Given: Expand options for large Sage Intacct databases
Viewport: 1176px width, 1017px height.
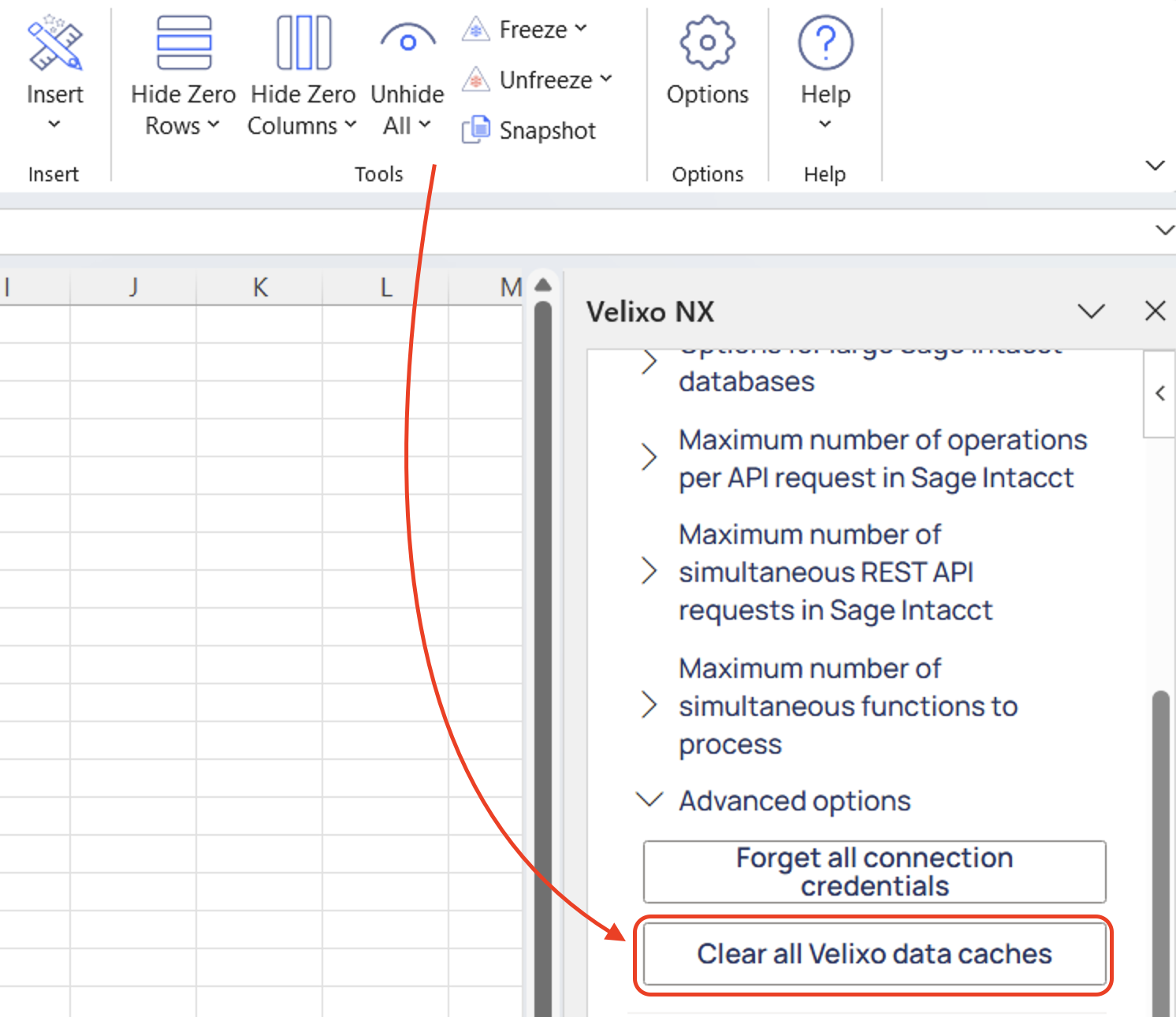Looking at the screenshot, I should (x=649, y=363).
